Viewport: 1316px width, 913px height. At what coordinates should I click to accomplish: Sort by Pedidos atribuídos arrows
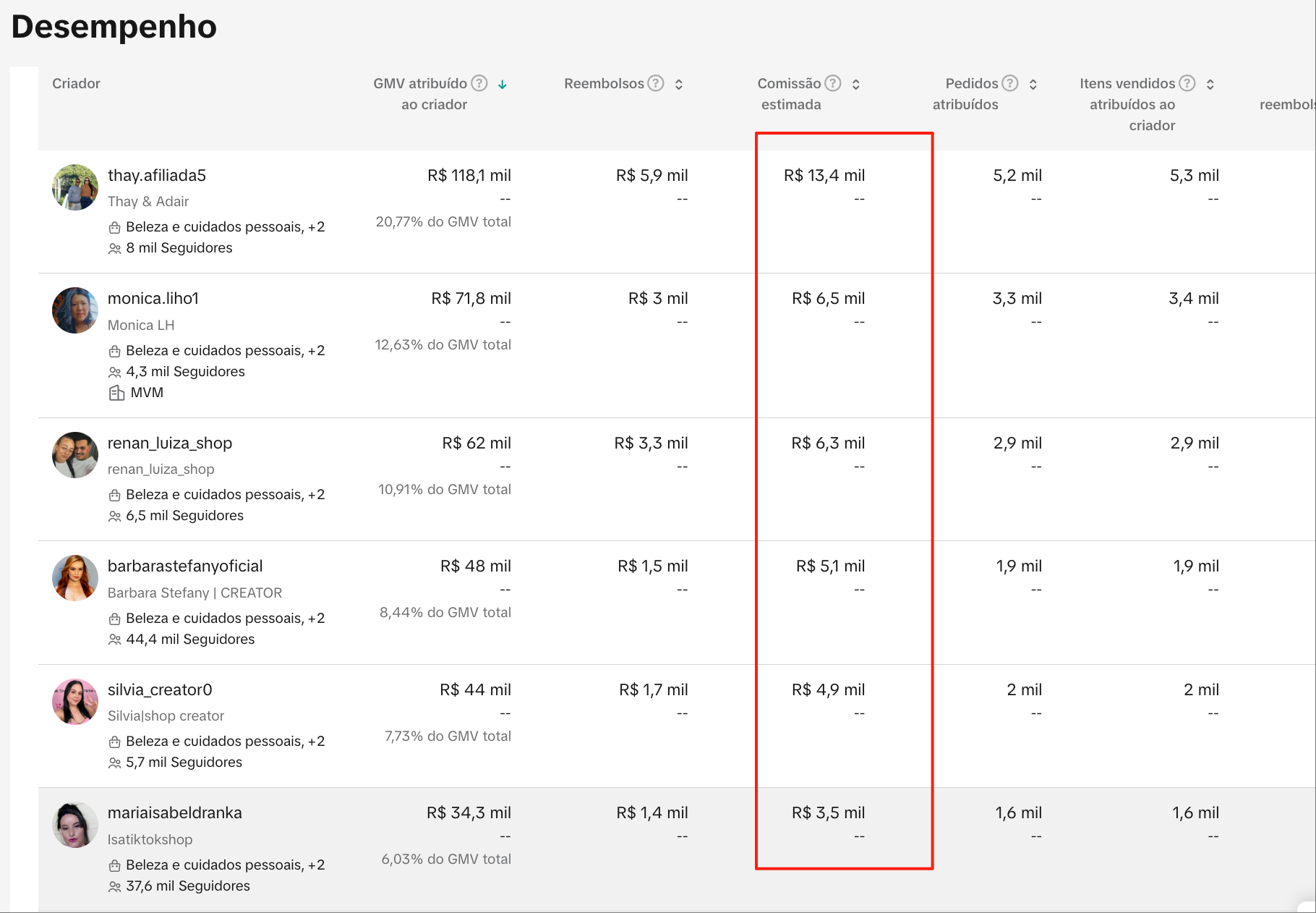1033,85
